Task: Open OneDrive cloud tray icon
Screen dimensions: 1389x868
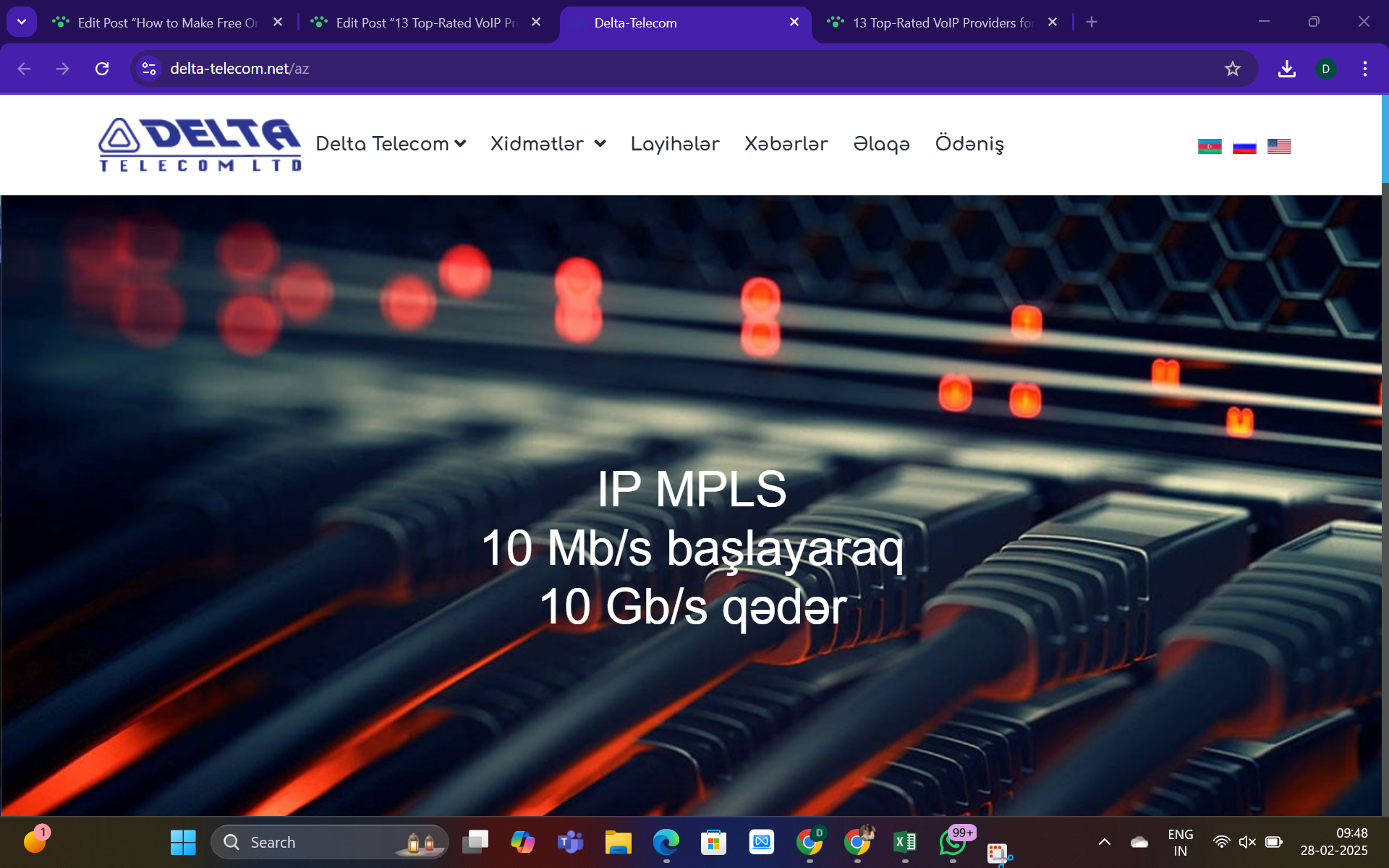Action: [1139, 842]
